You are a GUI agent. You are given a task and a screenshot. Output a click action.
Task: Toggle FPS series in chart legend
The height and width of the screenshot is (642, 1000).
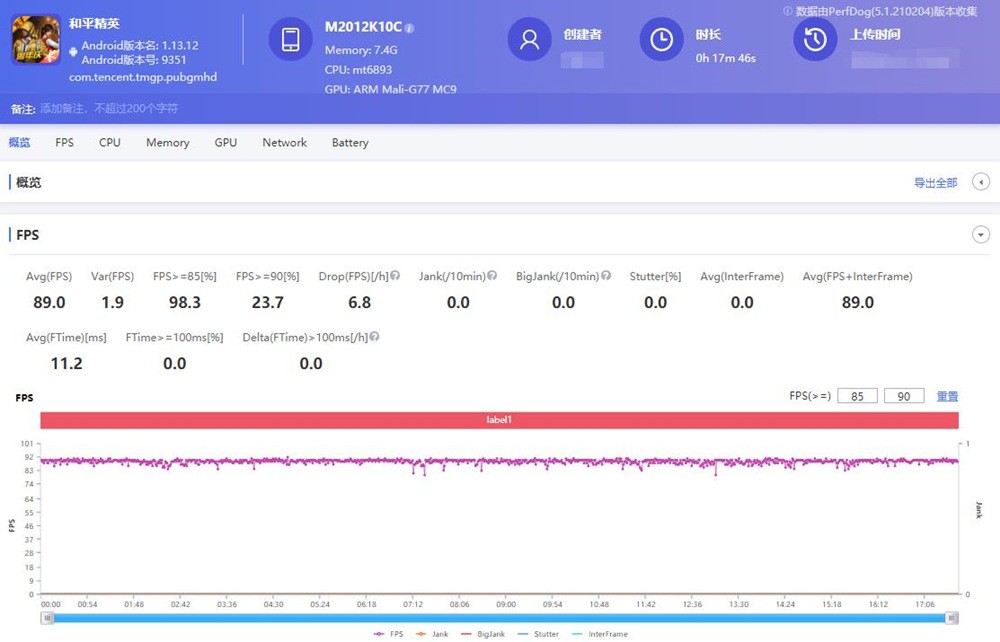tap(388, 634)
